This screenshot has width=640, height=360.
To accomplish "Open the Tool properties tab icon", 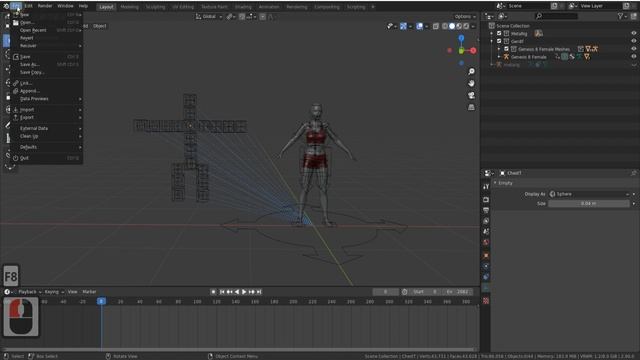I will tap(486, 187).
